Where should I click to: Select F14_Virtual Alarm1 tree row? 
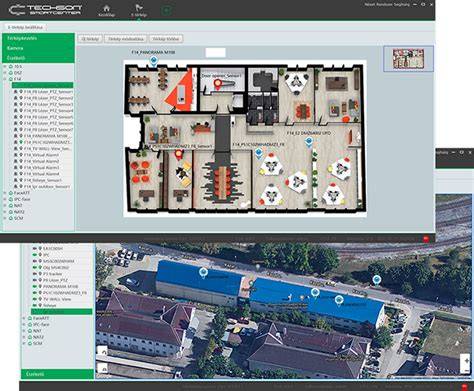pyautogui.click(x=43, y=155)
